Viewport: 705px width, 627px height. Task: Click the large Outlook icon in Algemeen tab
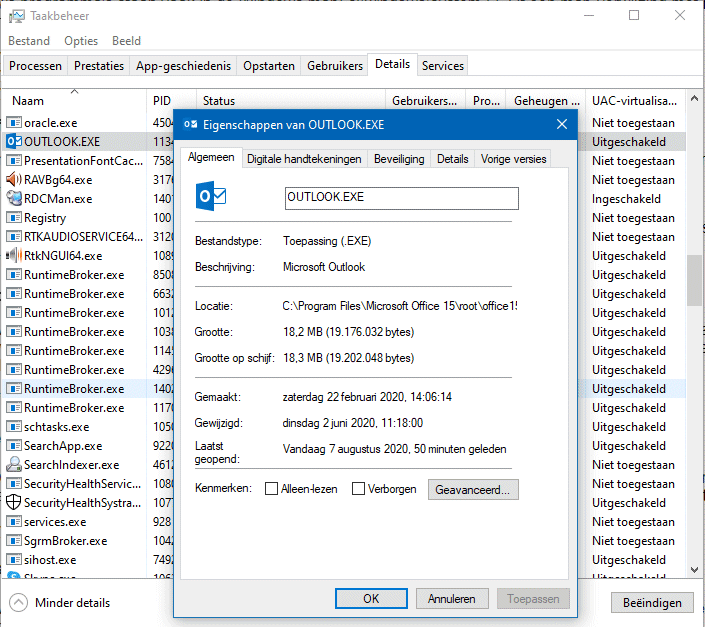coord(211,196)
